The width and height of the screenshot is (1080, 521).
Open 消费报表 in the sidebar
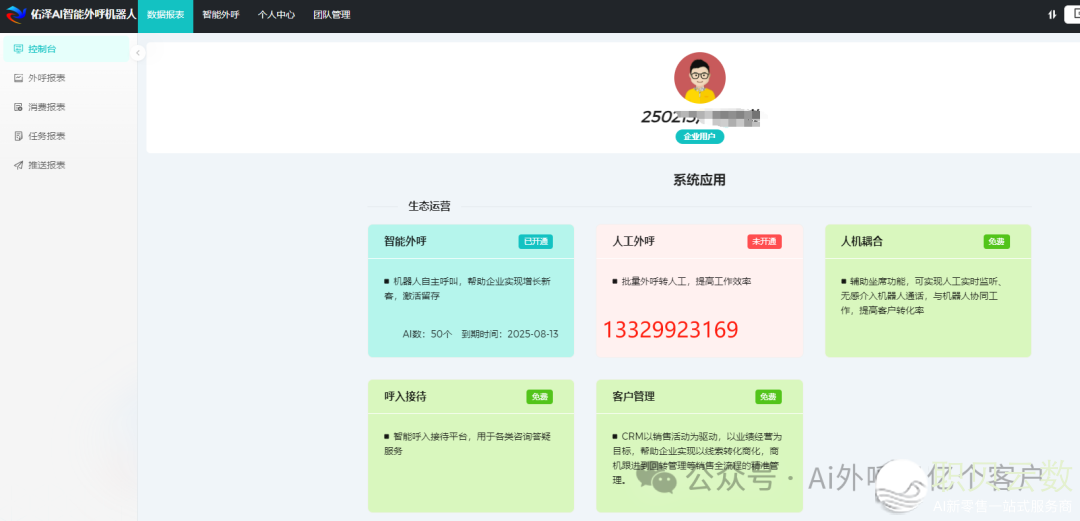tap(46, 107)
